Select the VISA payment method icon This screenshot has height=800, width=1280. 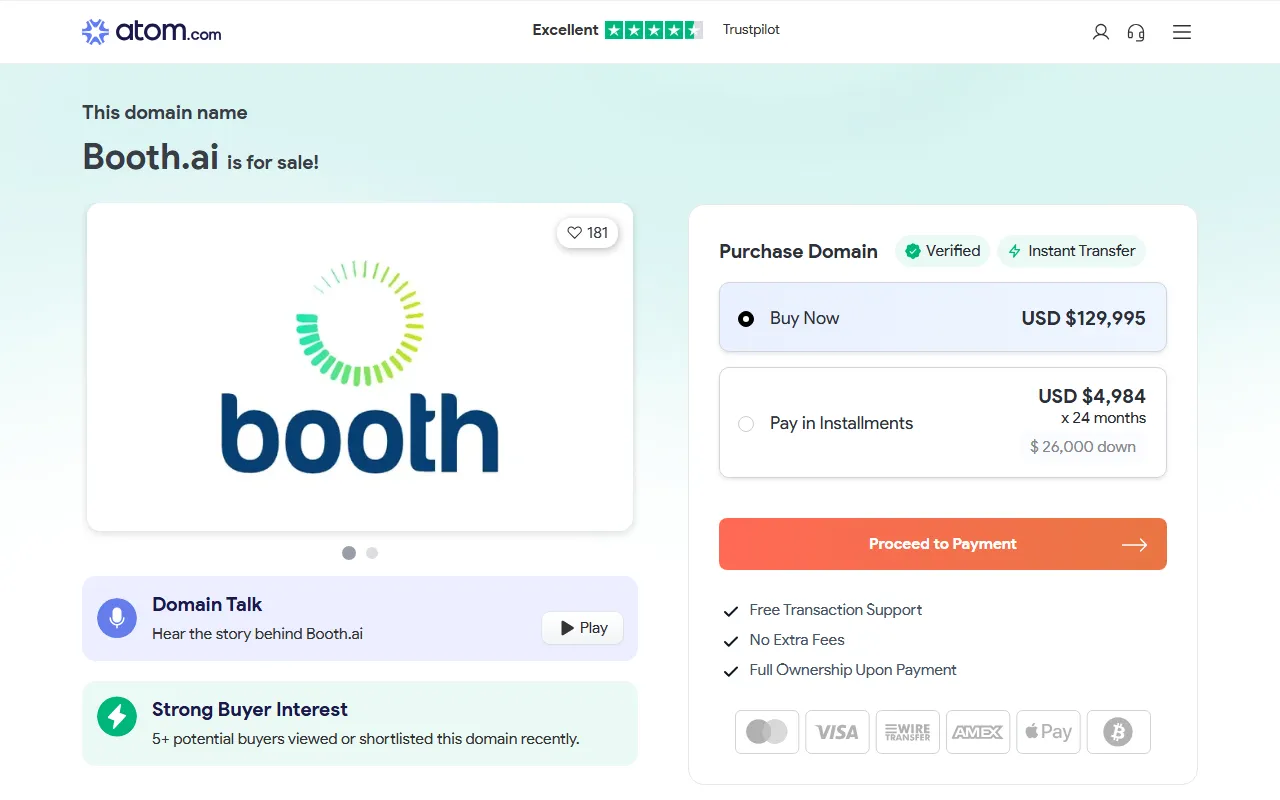837,732
